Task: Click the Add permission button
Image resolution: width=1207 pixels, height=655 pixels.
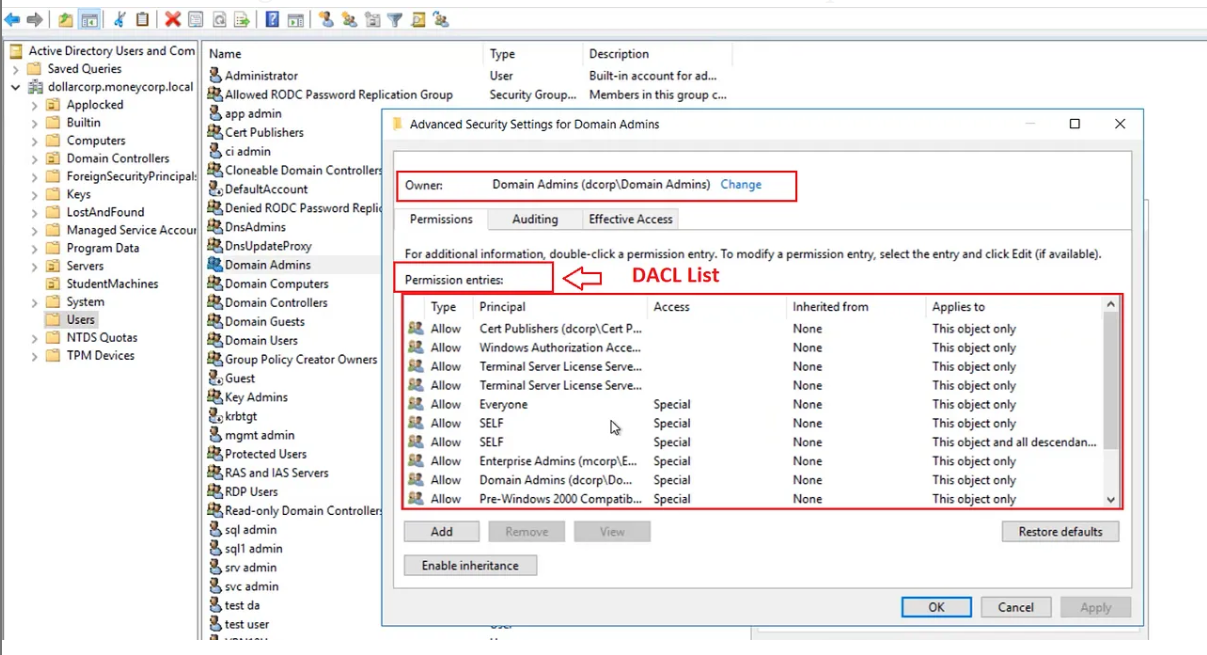Action: 442,532
